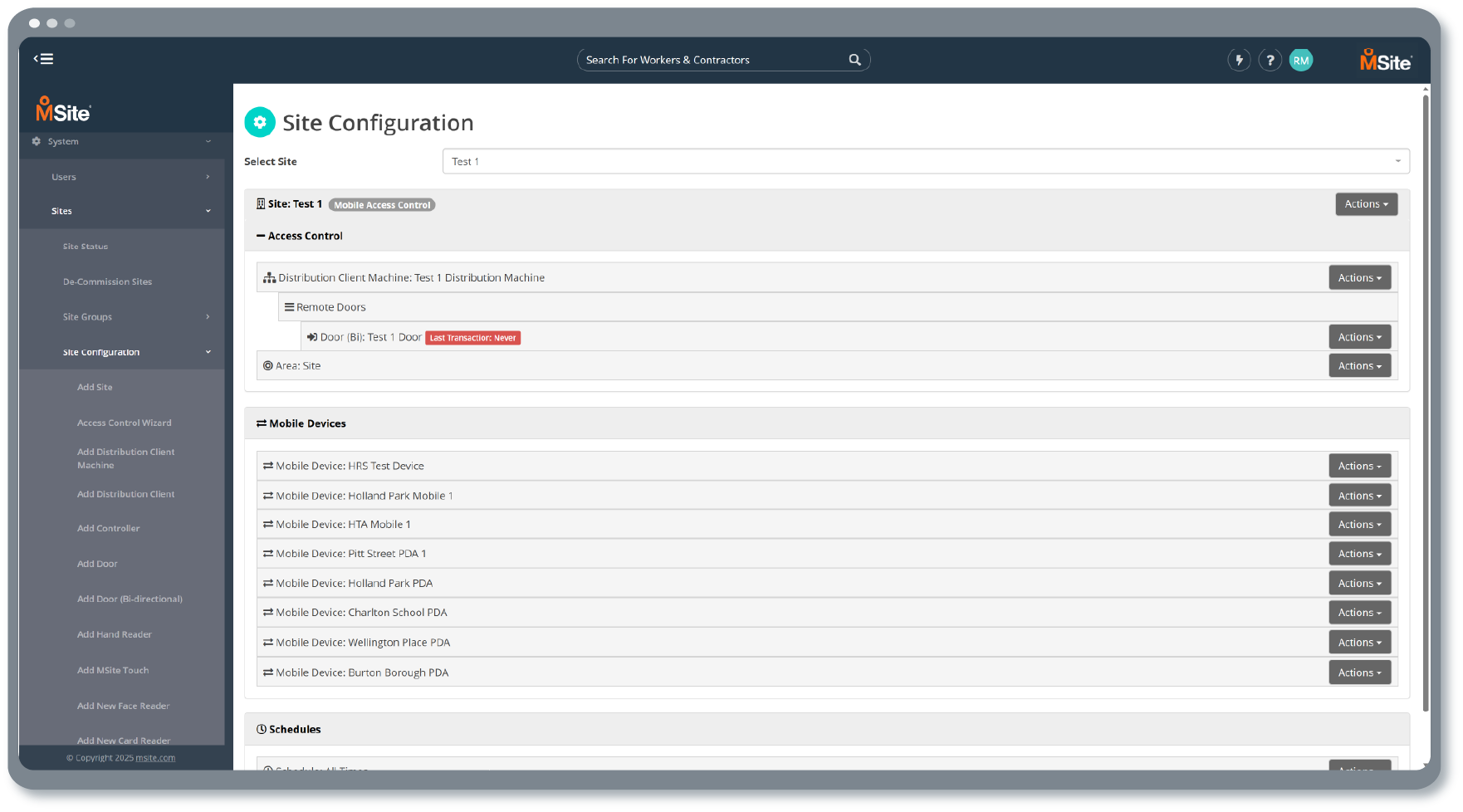The image size is (1463, 812).
Task: Click the transfer arrows icon beside Mobile Devices
Action: coord(261,423)
